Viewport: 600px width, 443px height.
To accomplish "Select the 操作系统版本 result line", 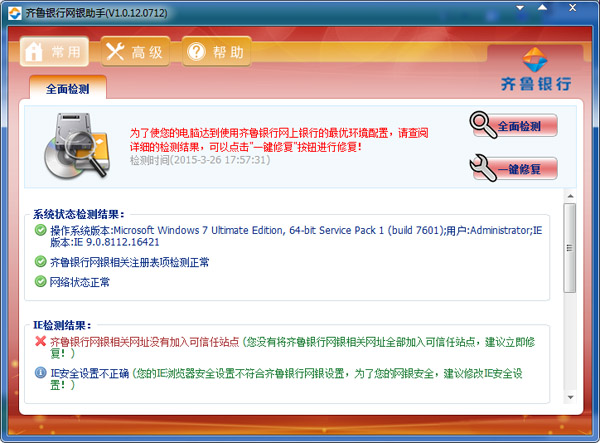I will tap(296, 236).
